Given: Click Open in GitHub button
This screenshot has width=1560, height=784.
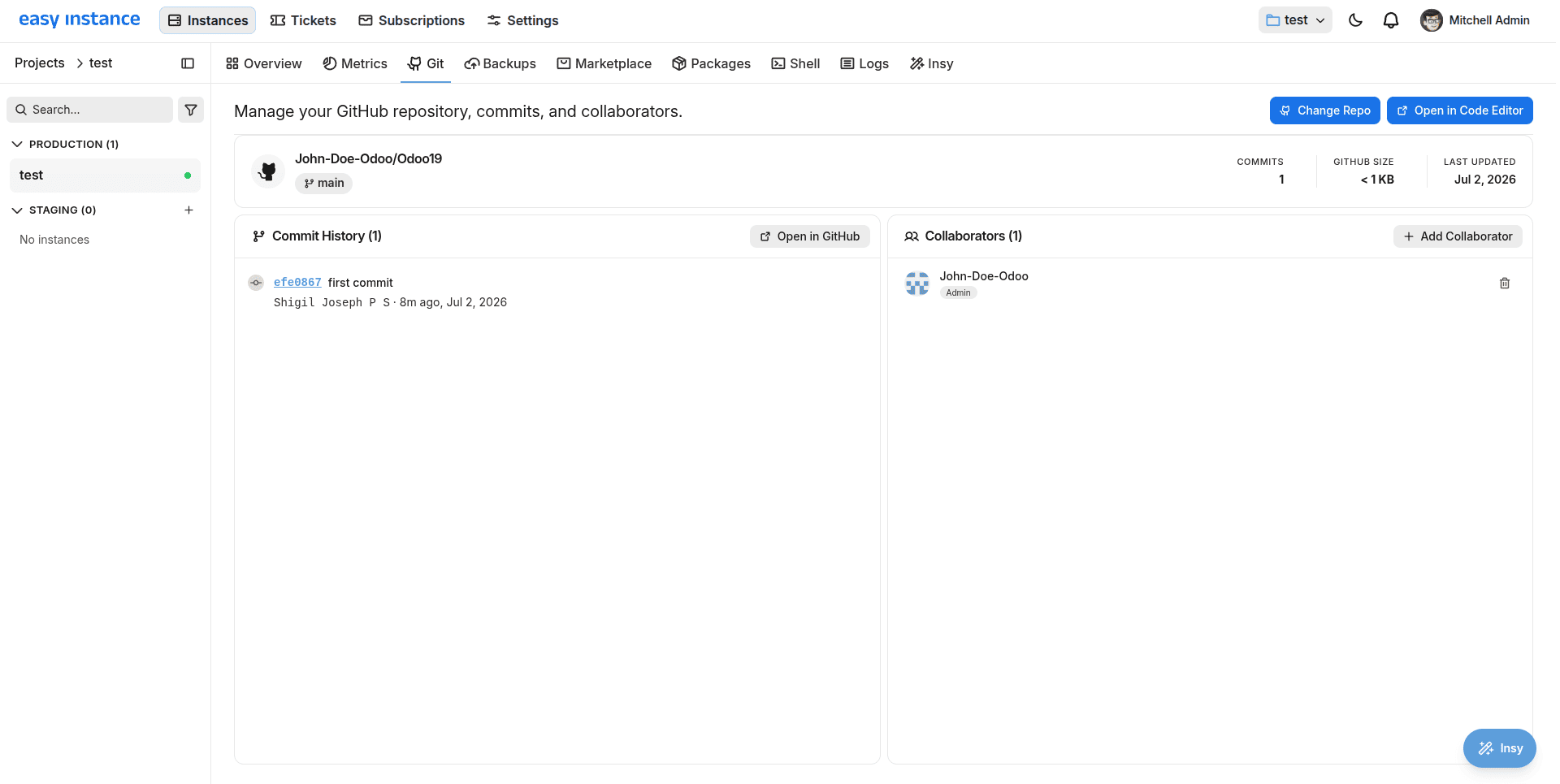Looking at the screenshot, I should (x=809, y=236).
